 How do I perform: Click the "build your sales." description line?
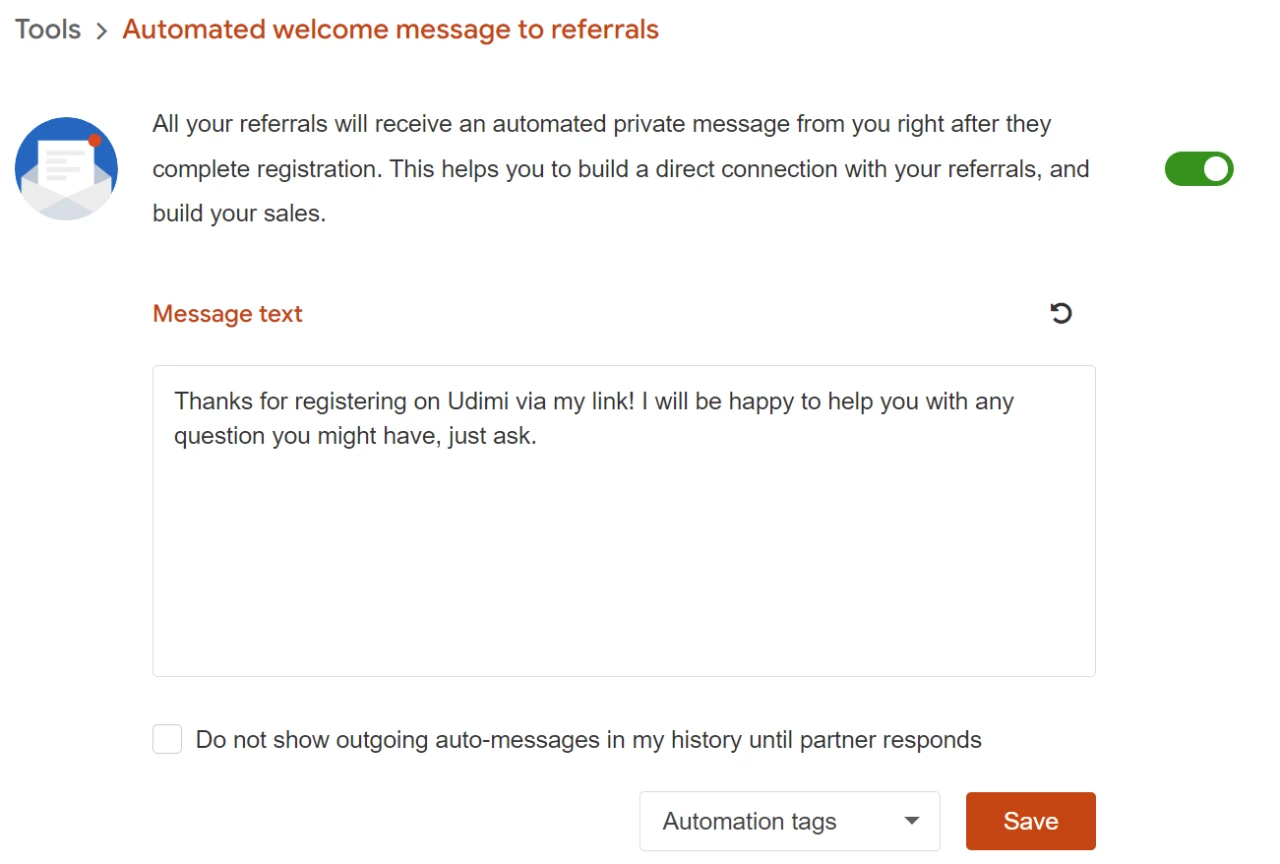[x=239, y=213]
